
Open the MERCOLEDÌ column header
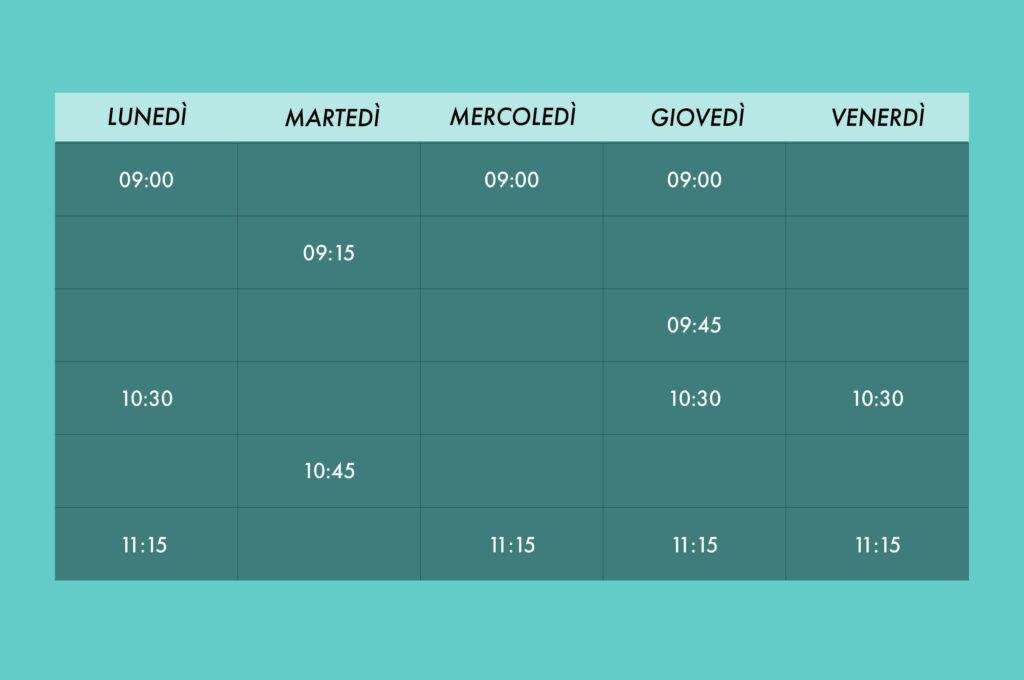pyautogui.click(x=513, y=116)
